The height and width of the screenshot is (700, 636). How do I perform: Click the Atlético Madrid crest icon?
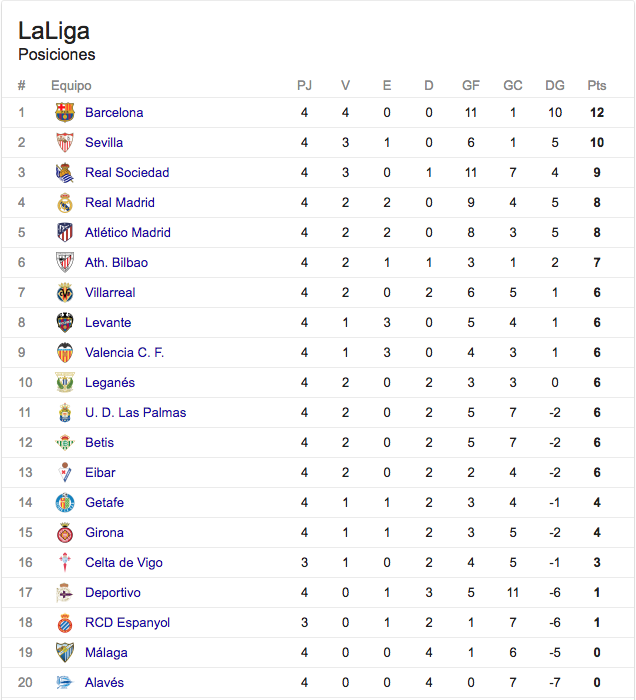click(65, 232)
